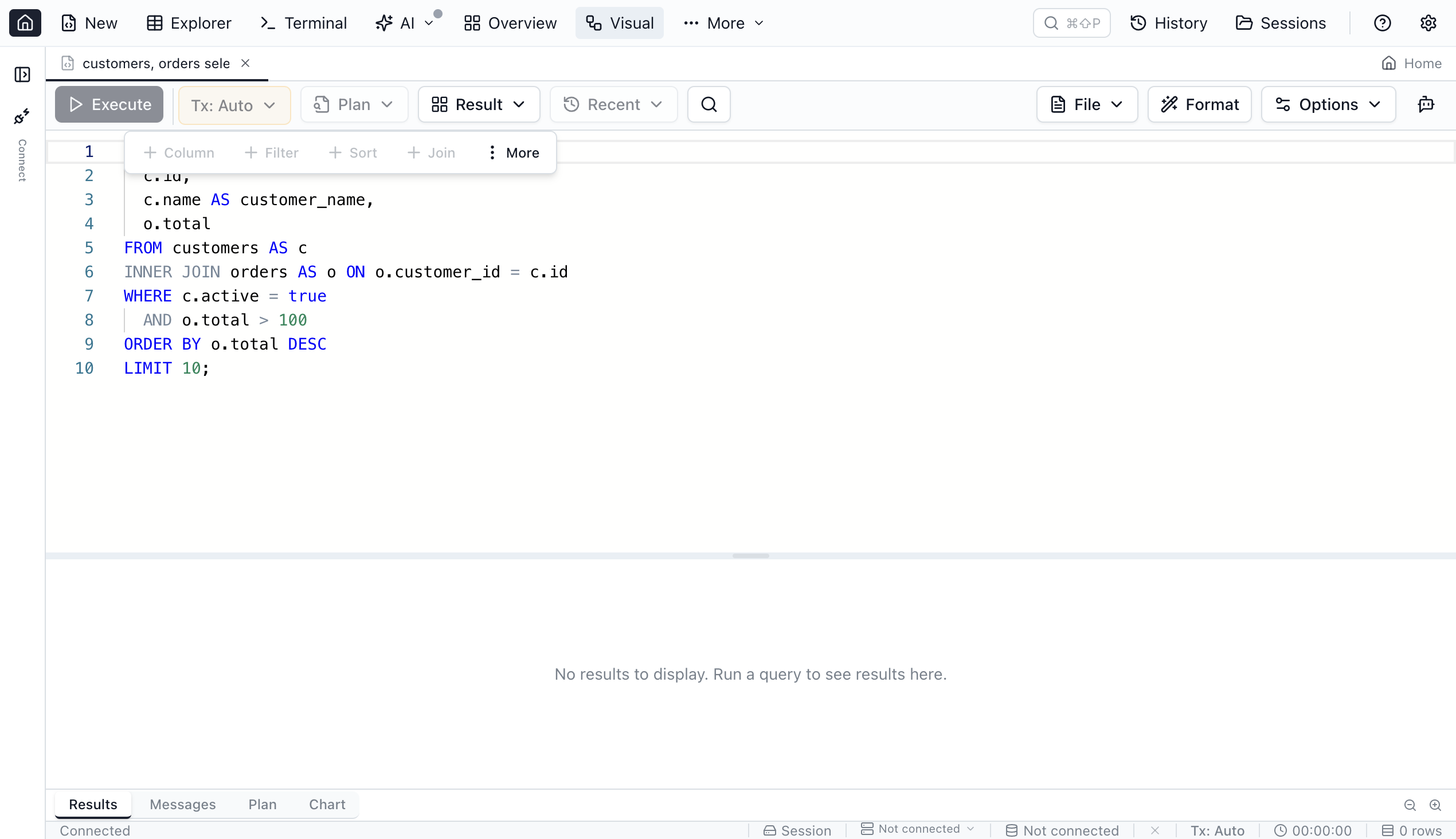Click the 0 rows status
The height and width of the screenshot is (839, 1456).
1412,830
